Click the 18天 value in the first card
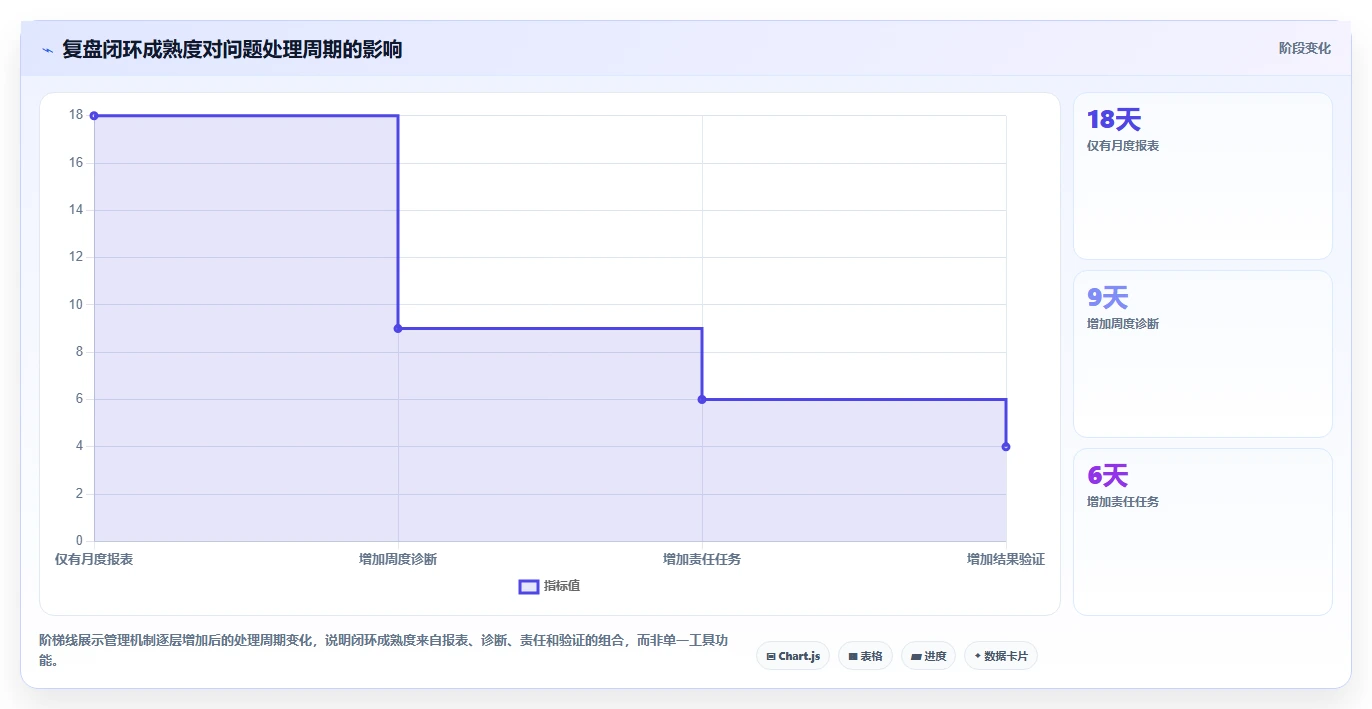Screen dimensions: 1372x709 click(1114, 120)
